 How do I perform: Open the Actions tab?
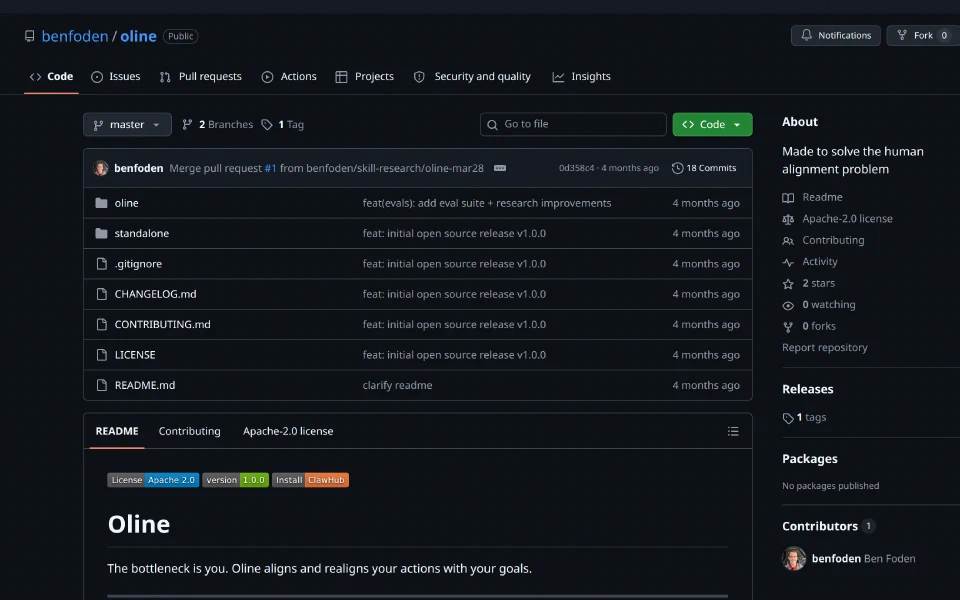point(289,77)
